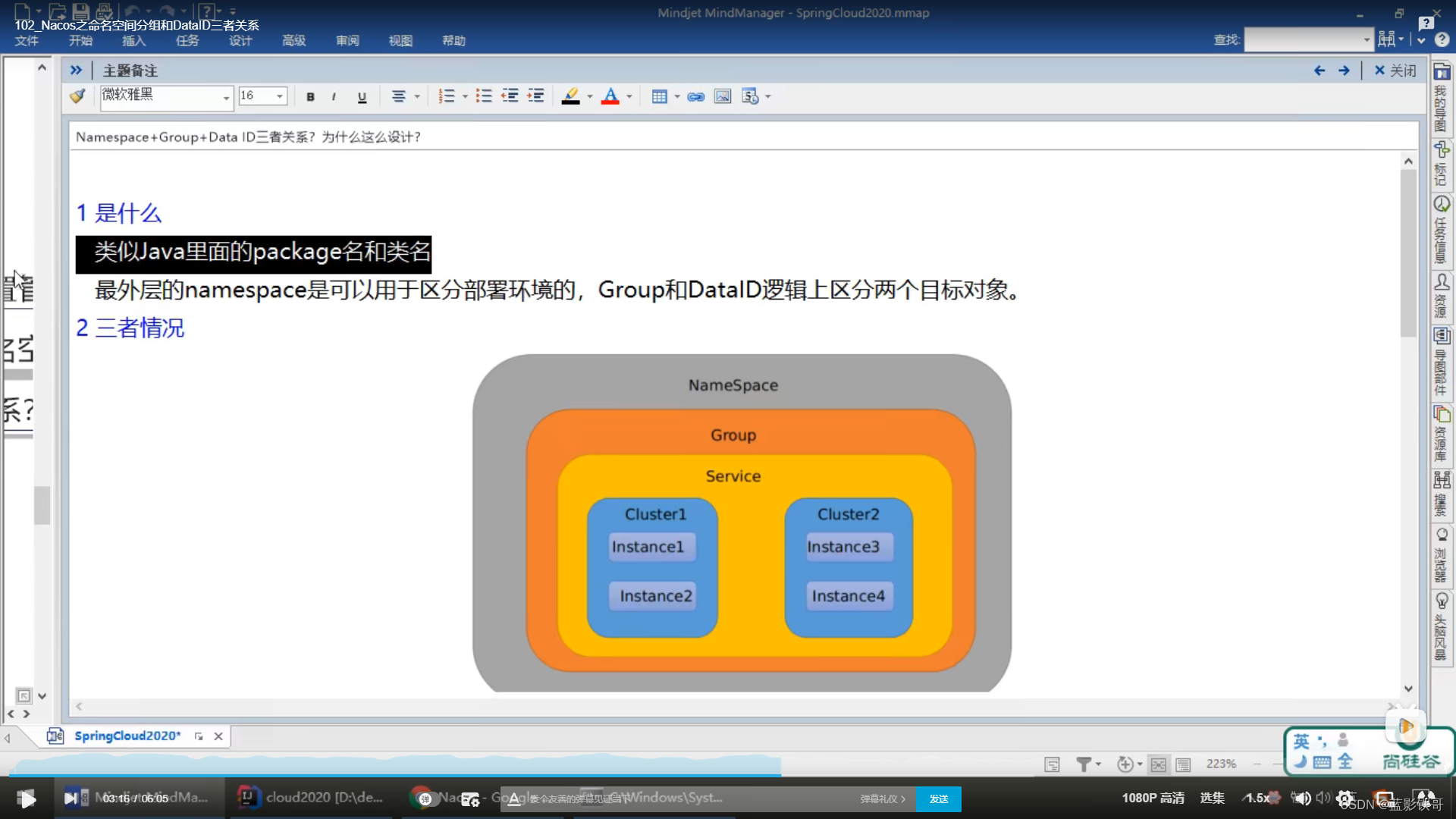Click the notes vertical scrollbar thumb
Viewport: 1456px width, 819px height.
[1408, 253]
